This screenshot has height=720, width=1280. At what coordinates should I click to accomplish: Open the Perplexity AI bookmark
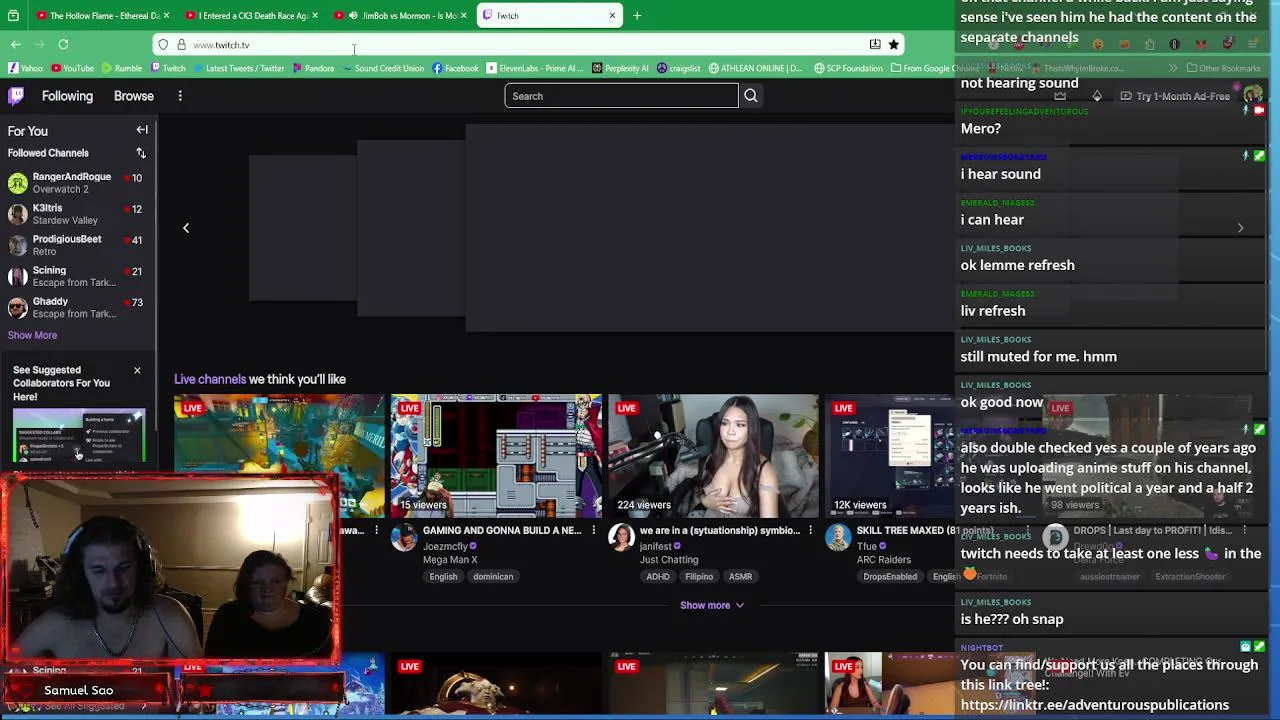(x=620, y=68)
